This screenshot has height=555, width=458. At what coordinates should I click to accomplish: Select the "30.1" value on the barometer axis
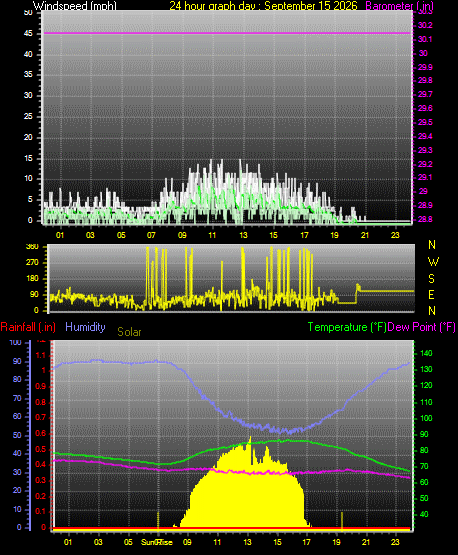pos(425,39)
